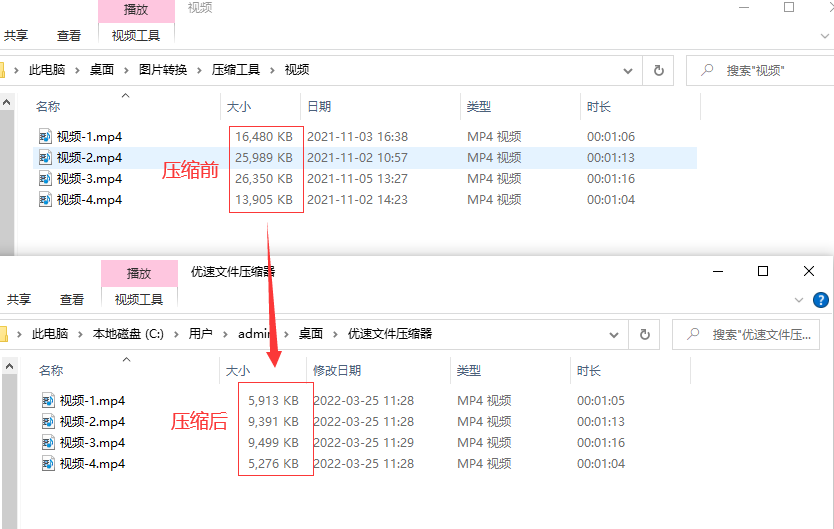Screen dimensions: 834x529
Task: Click date 2022-03-25 11:29
Action: click(x=363, y=442)
